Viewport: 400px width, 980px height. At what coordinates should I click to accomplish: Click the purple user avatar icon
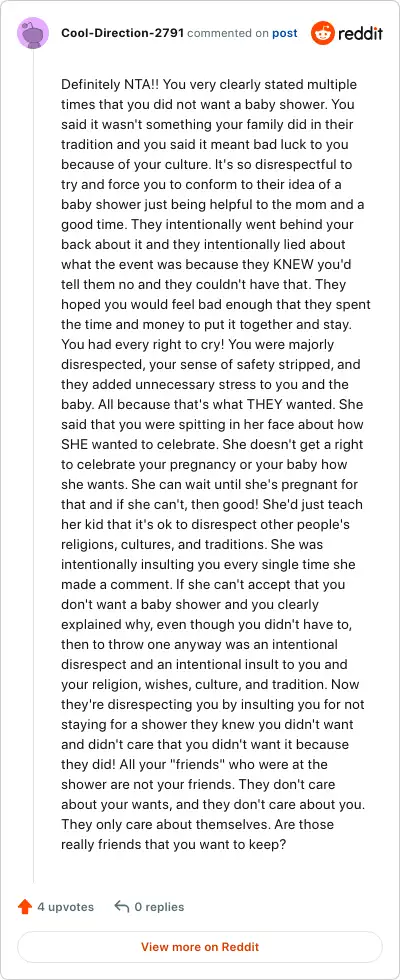click(33, 33)
